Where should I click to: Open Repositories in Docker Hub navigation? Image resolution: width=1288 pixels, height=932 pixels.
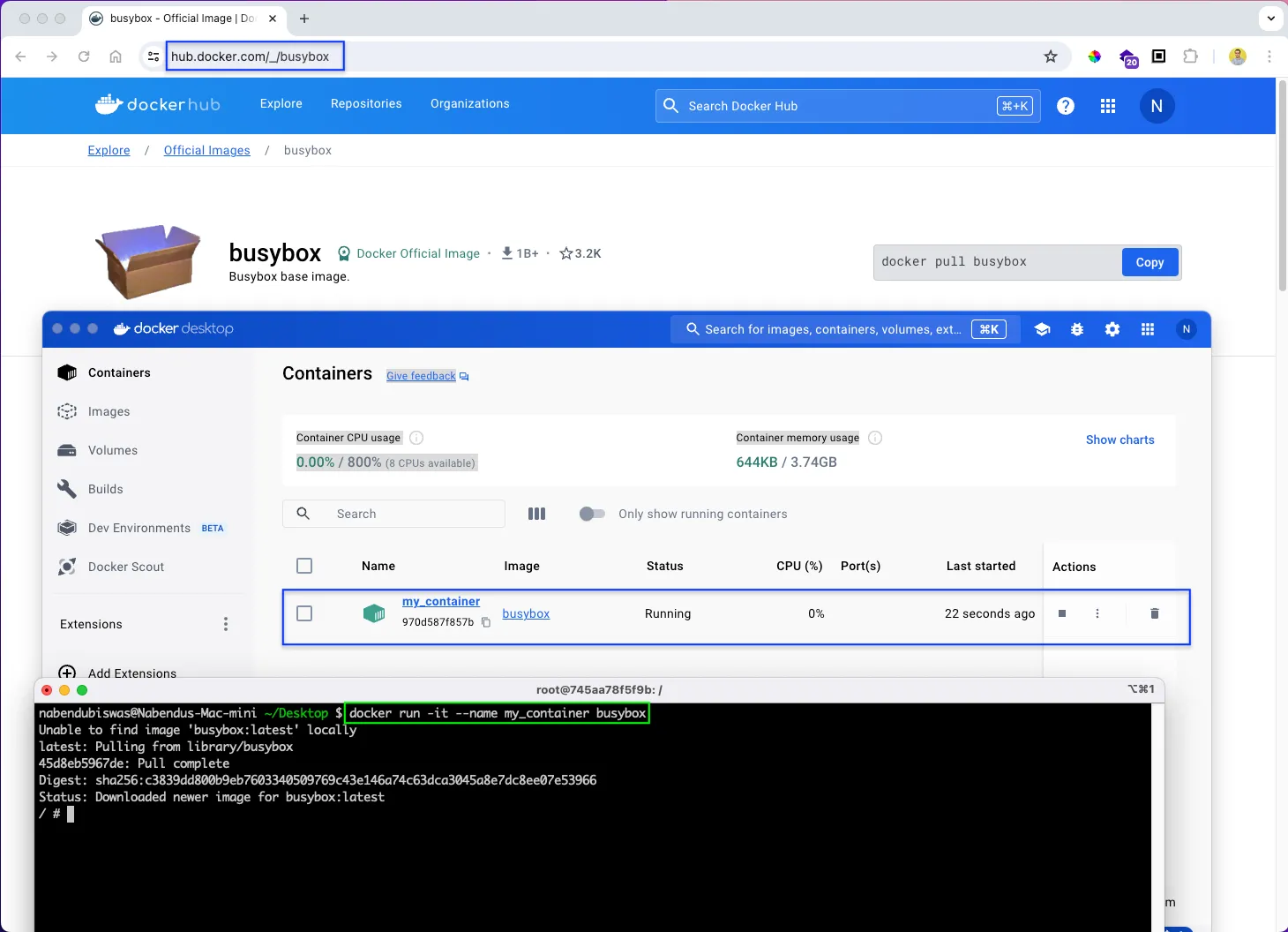(366, 103)
